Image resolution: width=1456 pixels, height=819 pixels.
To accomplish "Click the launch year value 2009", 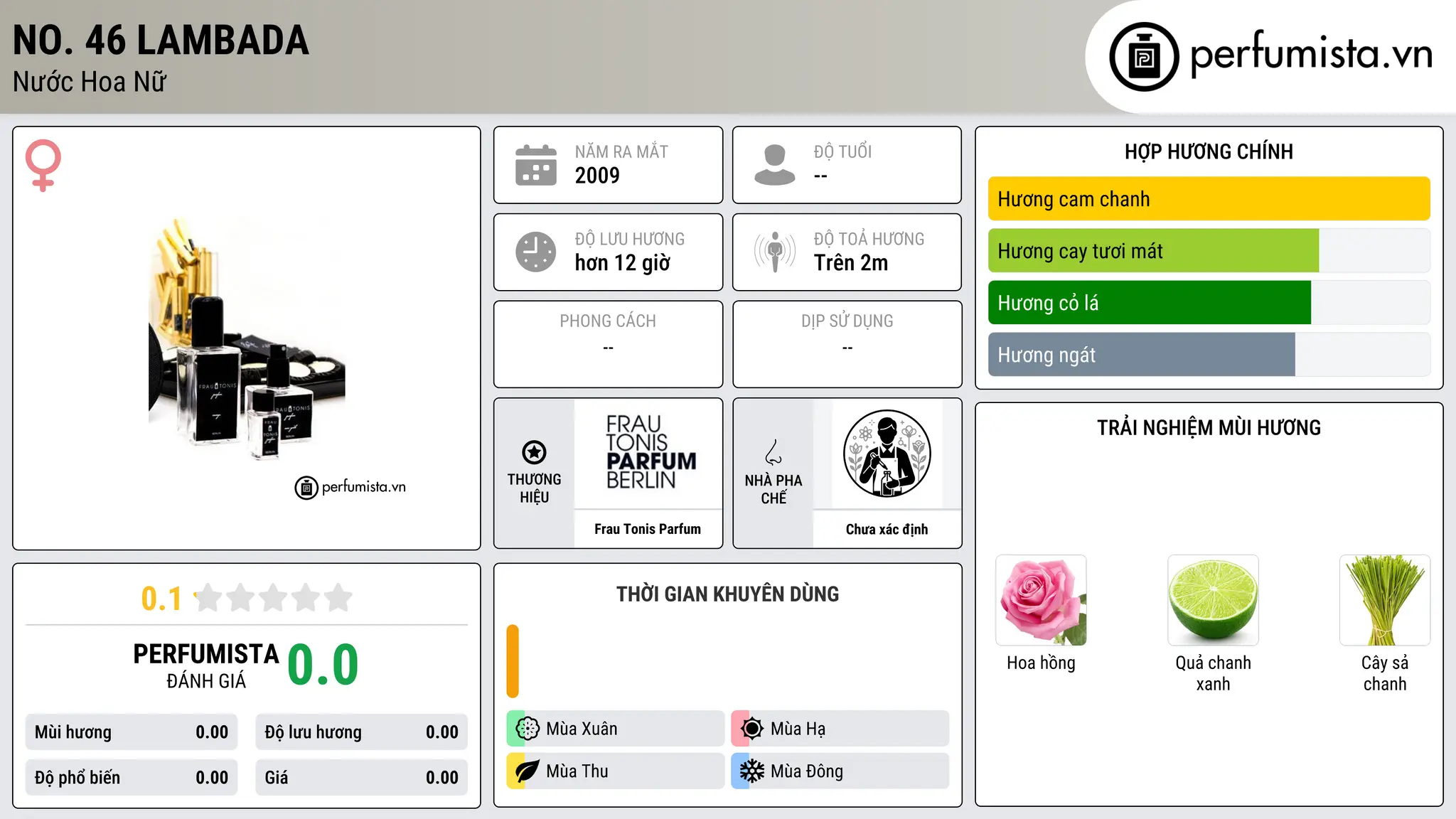I will coord(597,176).
